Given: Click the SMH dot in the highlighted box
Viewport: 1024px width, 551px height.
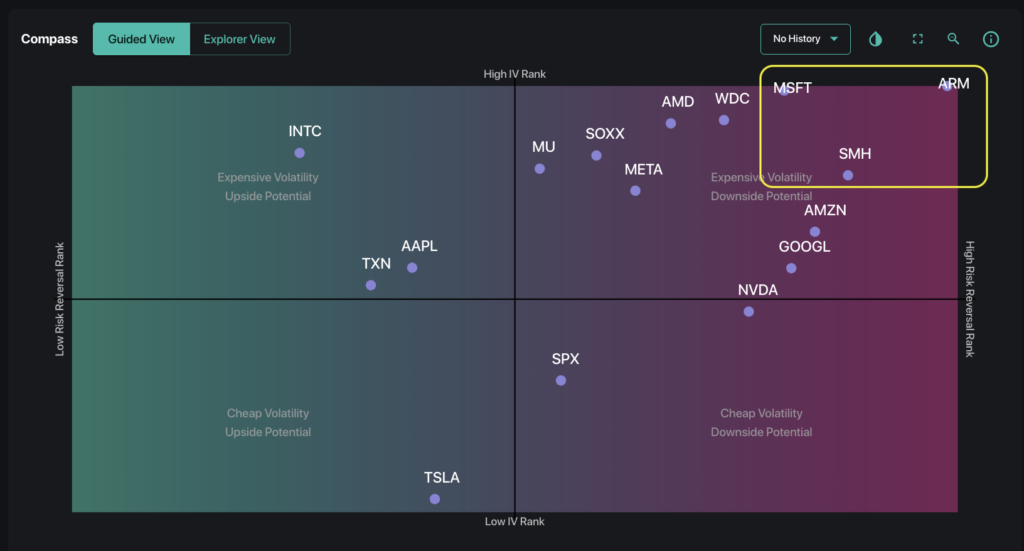Looking at the screenshot, I should (848, 175).
